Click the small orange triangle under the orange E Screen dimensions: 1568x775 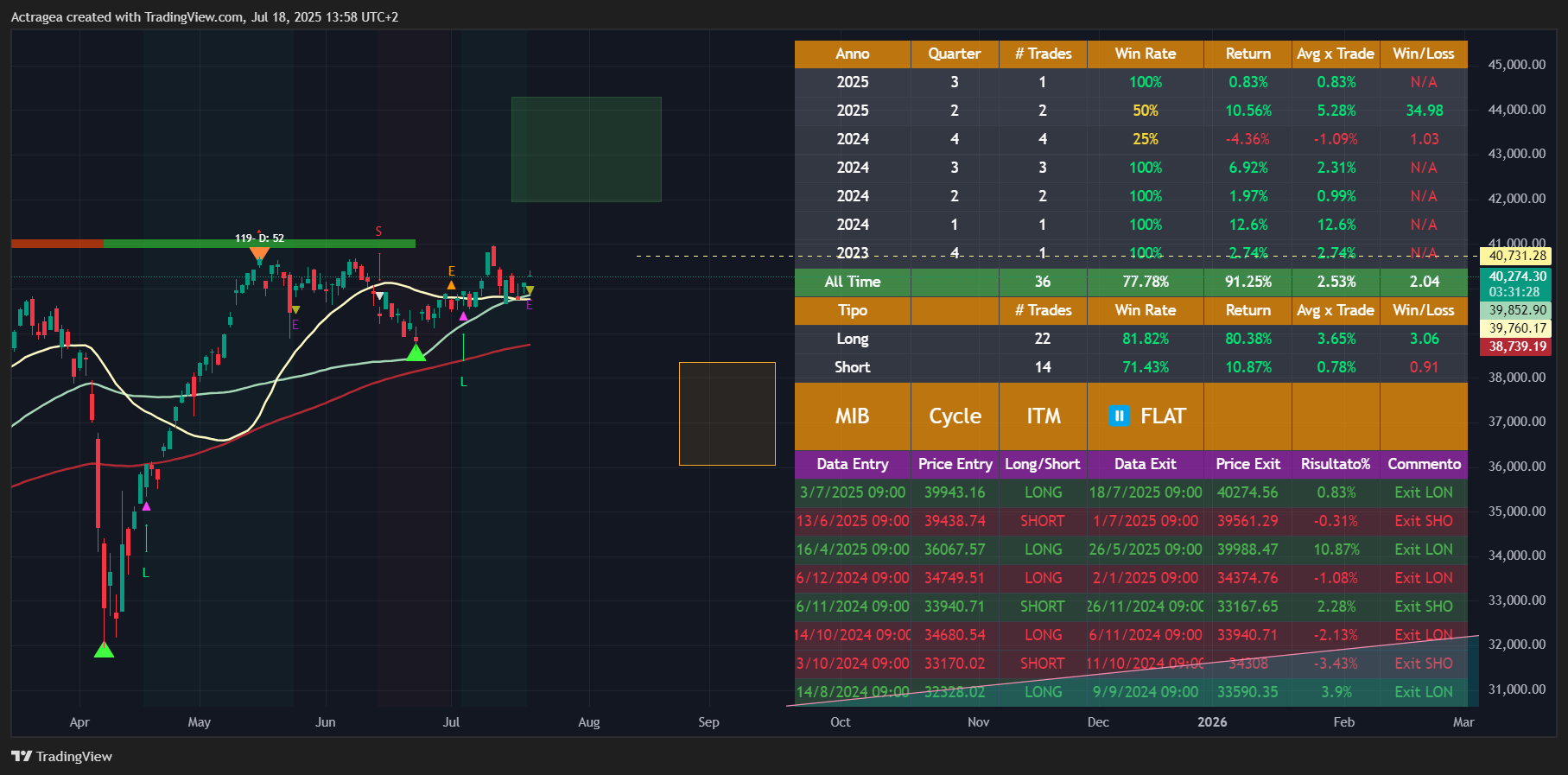(451, 285)
